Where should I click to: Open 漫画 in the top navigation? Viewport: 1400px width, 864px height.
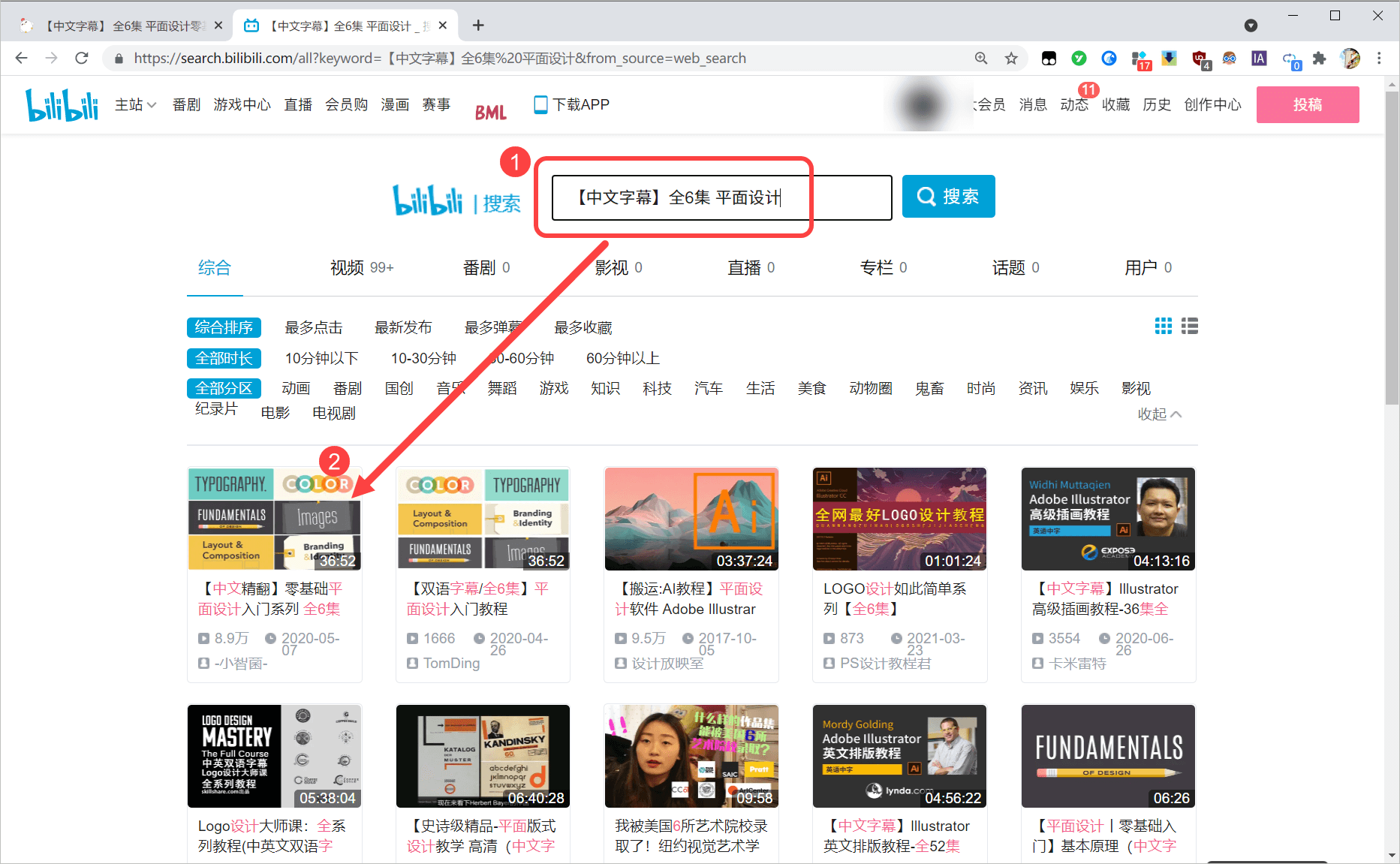[395, 104]
